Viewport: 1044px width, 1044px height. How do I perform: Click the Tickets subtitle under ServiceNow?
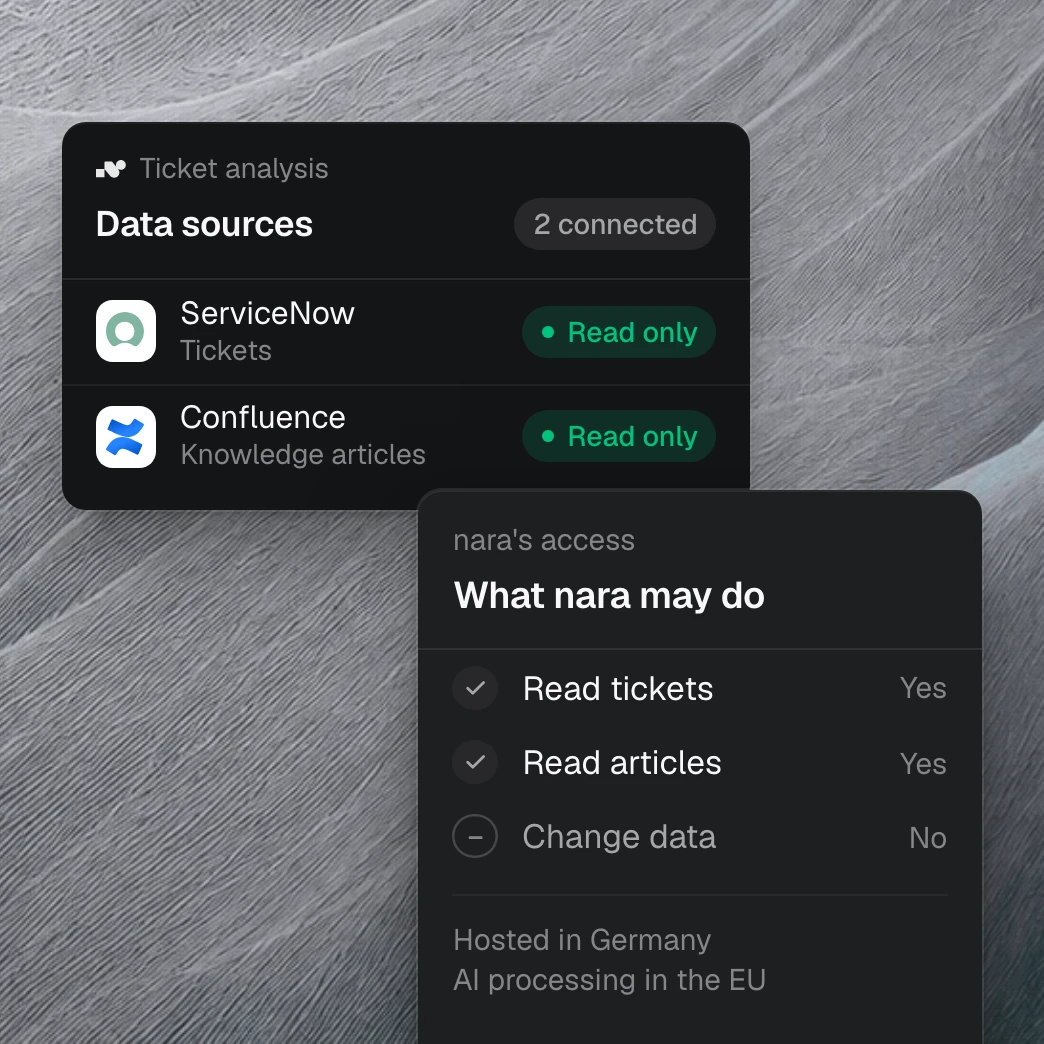click(226, 351)
